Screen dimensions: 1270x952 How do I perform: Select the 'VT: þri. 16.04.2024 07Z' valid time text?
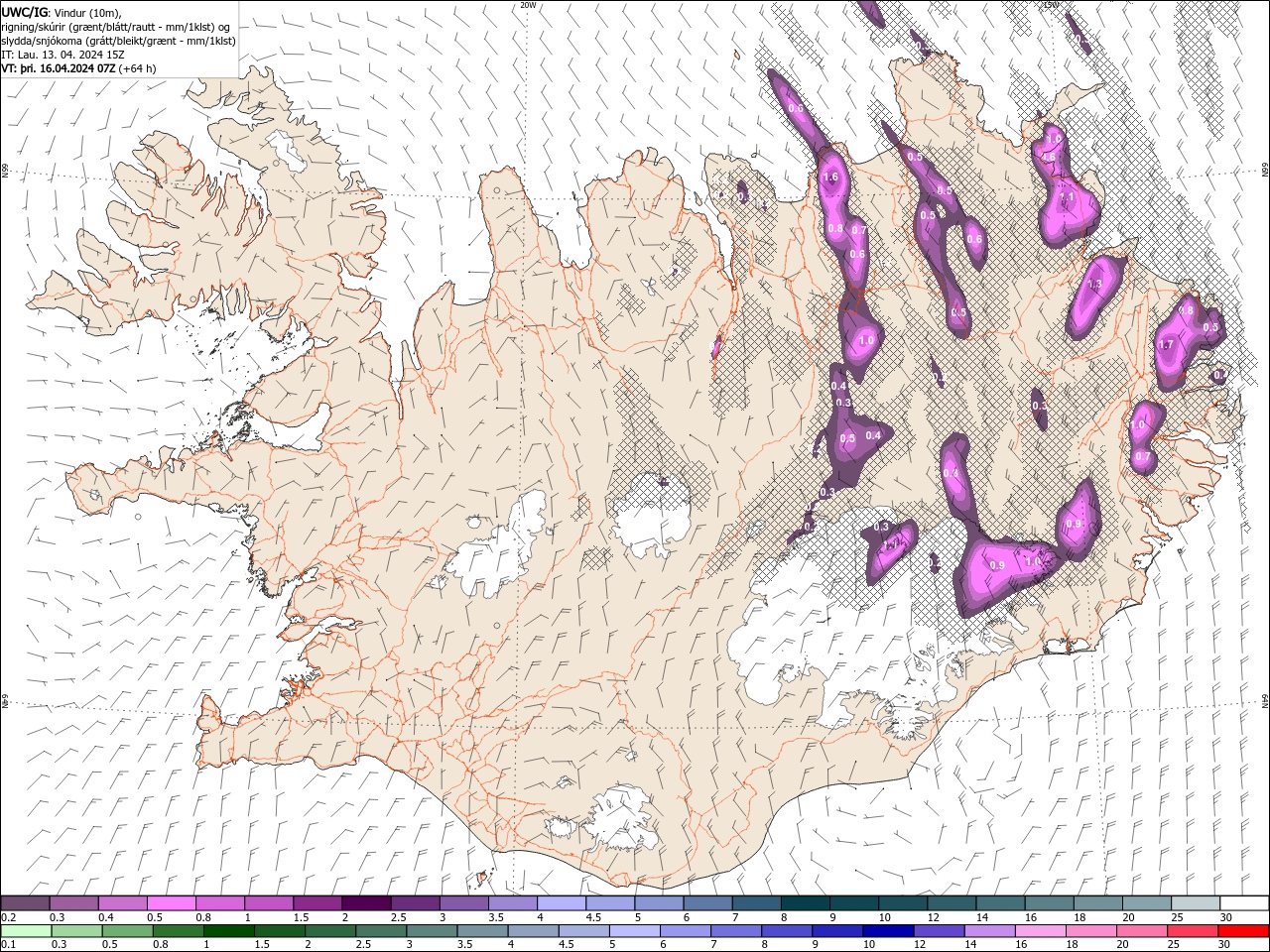click(60, 68)
